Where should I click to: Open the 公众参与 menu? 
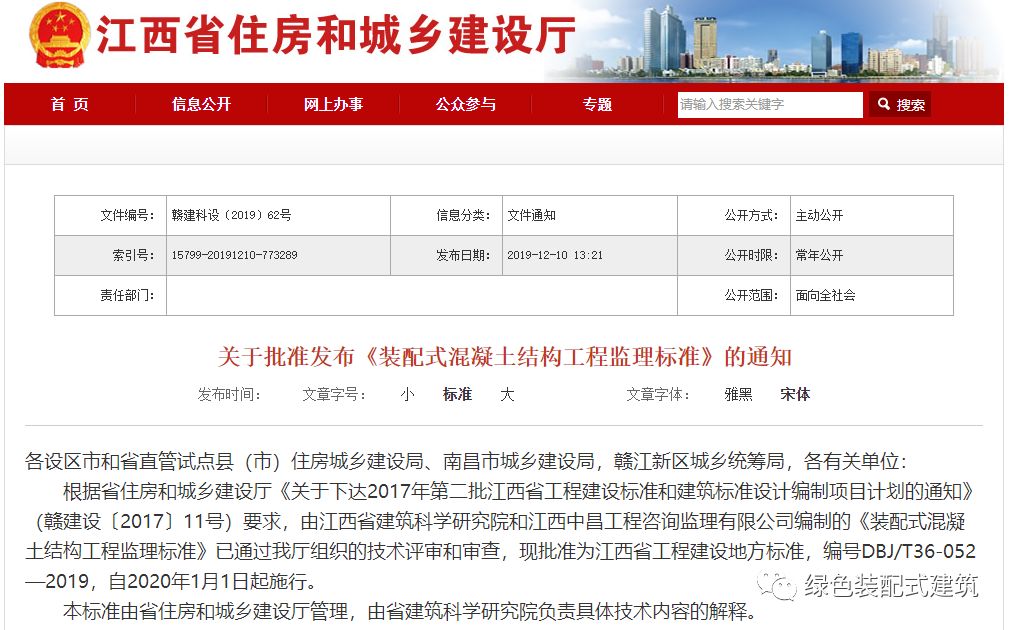coord(465,104)
